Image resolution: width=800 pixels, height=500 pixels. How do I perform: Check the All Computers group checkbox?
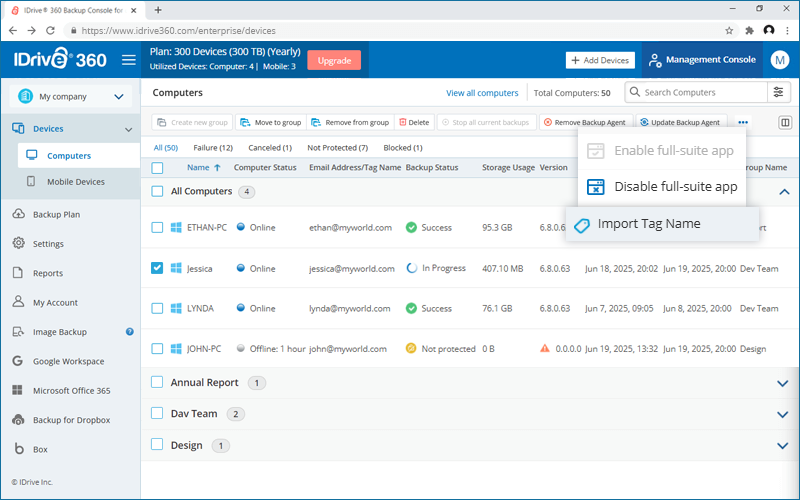tap(157, 191)
